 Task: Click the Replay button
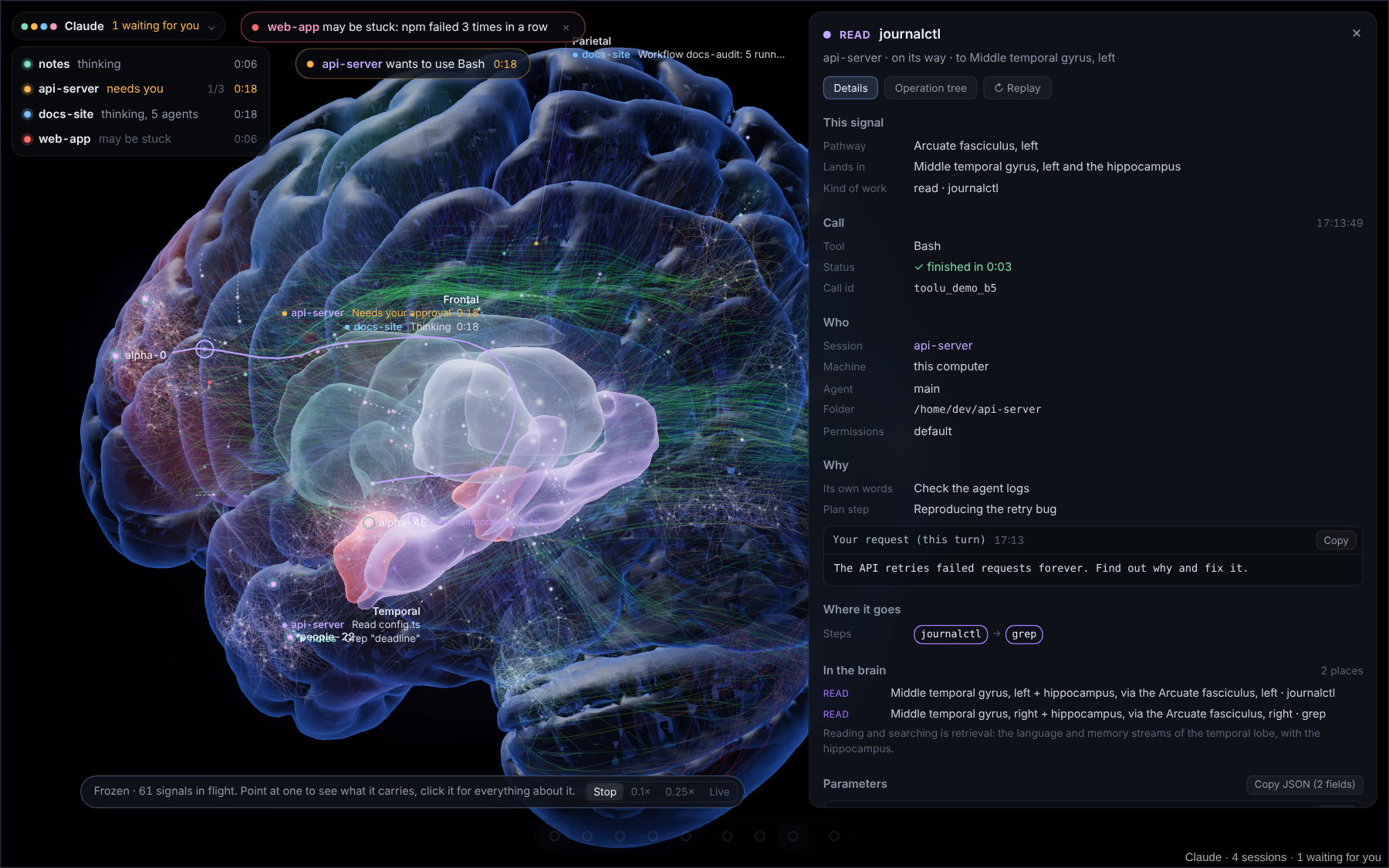pyautogui.click(x=1017, y=88)
